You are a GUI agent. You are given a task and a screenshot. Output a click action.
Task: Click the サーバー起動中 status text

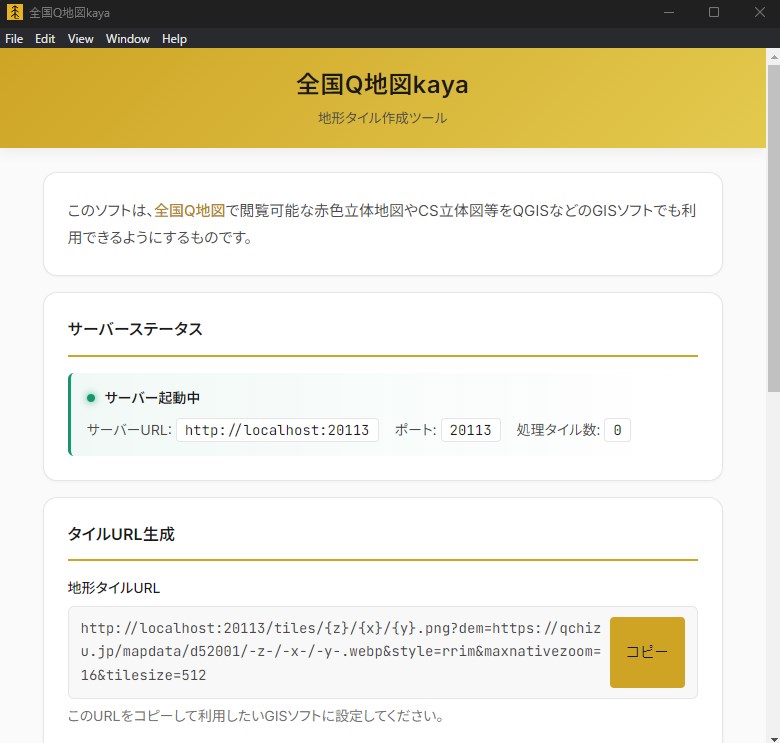[152, 398]
